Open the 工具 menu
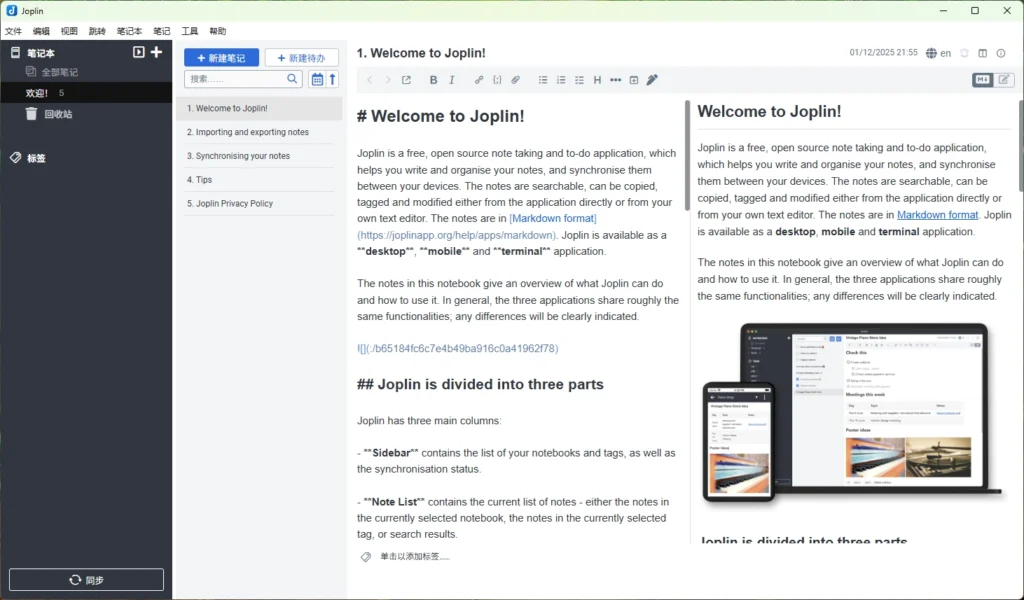This screenshot has height=600, width=1024. [x=189, y=30]
